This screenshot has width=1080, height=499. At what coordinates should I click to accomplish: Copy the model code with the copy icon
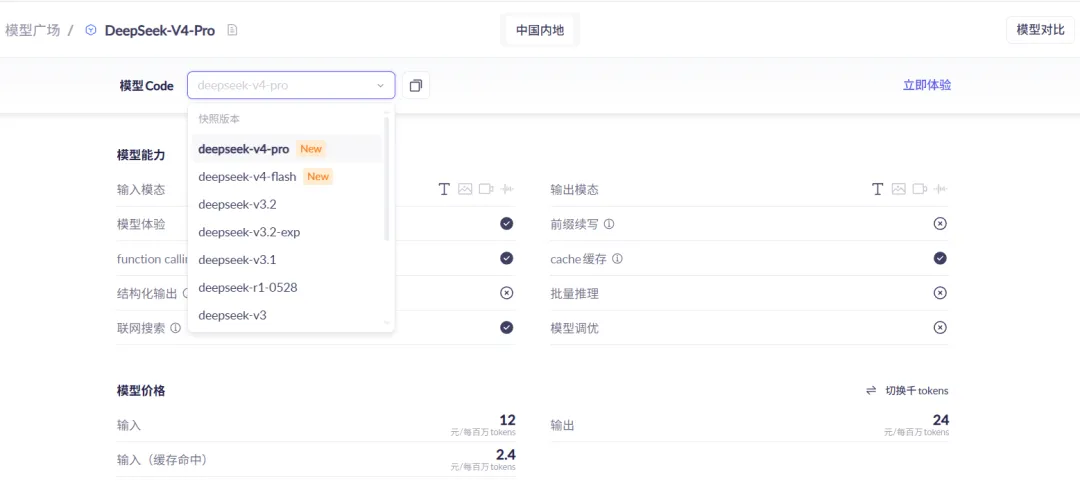tap(416, 85)
